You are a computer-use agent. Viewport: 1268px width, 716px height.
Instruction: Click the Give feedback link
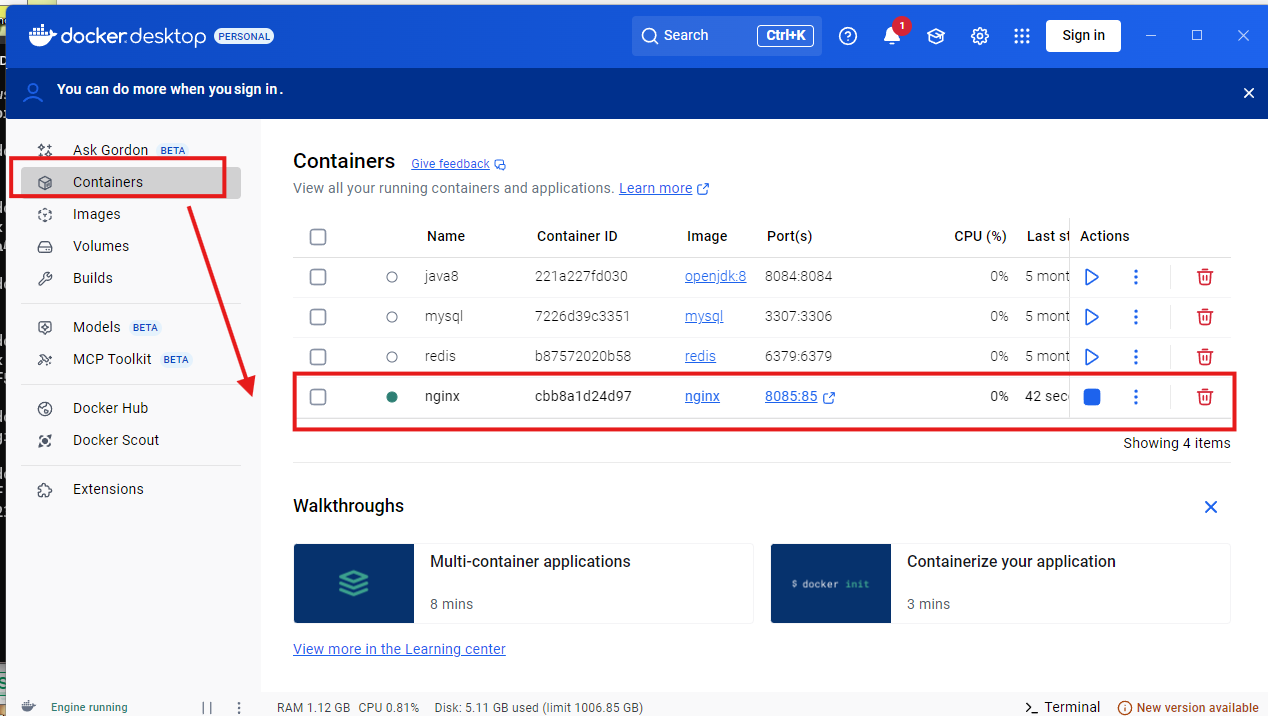(458, 164)
